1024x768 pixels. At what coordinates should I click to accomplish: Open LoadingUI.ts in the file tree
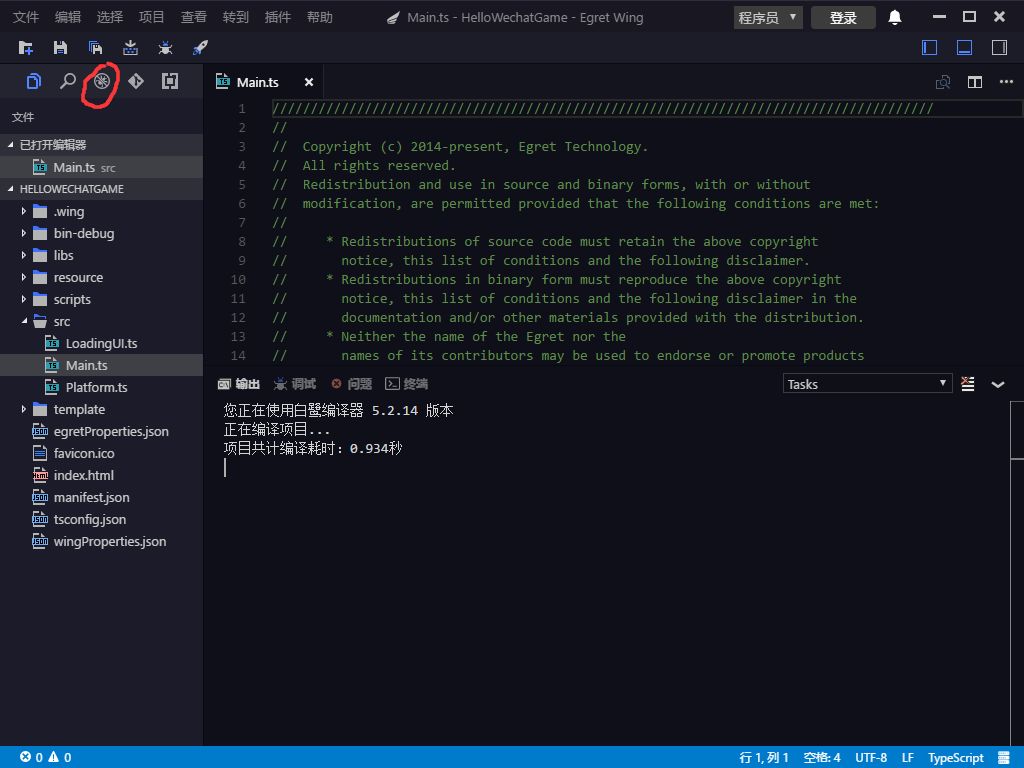point(101,343)
